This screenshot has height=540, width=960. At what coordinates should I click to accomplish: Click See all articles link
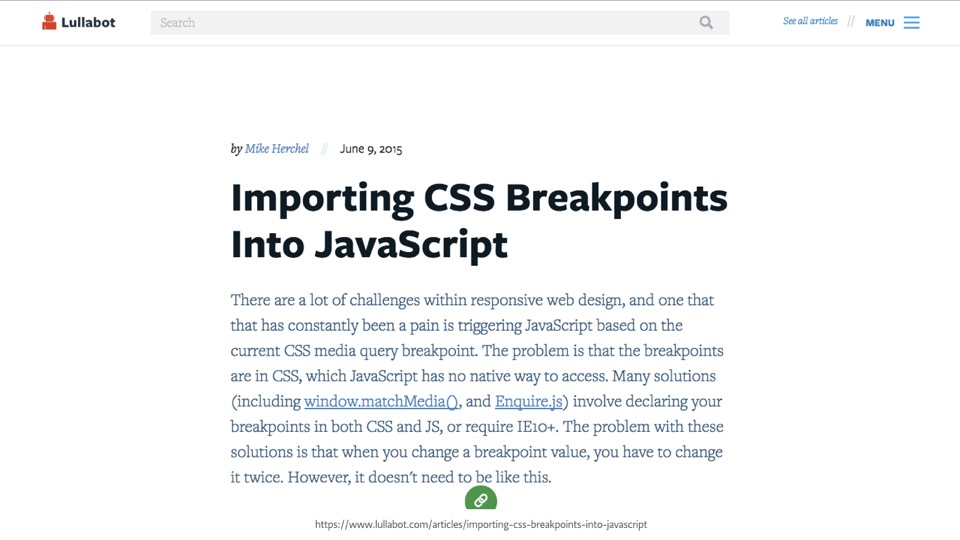click(x=810, y=21)
